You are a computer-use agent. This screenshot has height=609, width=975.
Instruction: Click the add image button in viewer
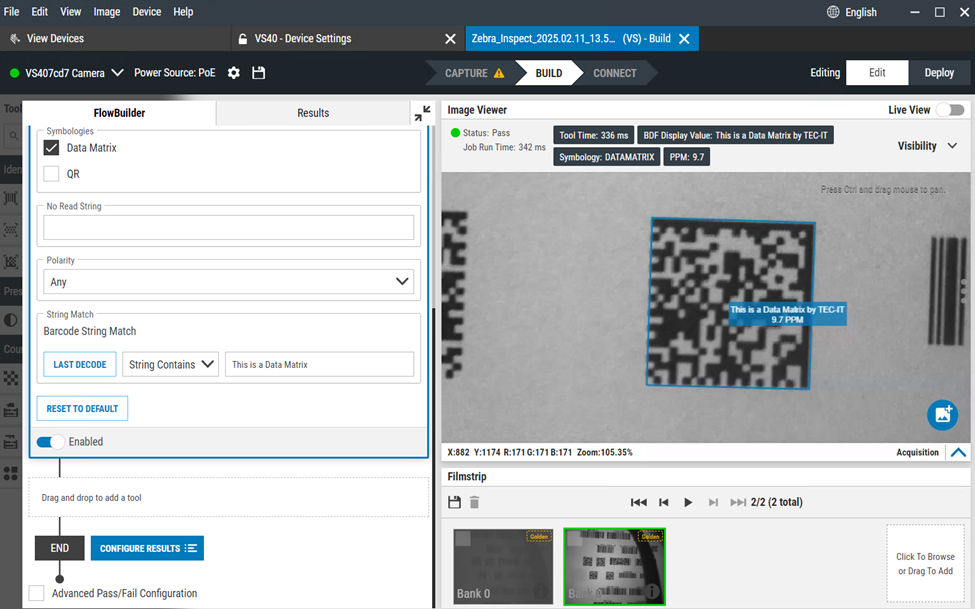tap(942, 414)
